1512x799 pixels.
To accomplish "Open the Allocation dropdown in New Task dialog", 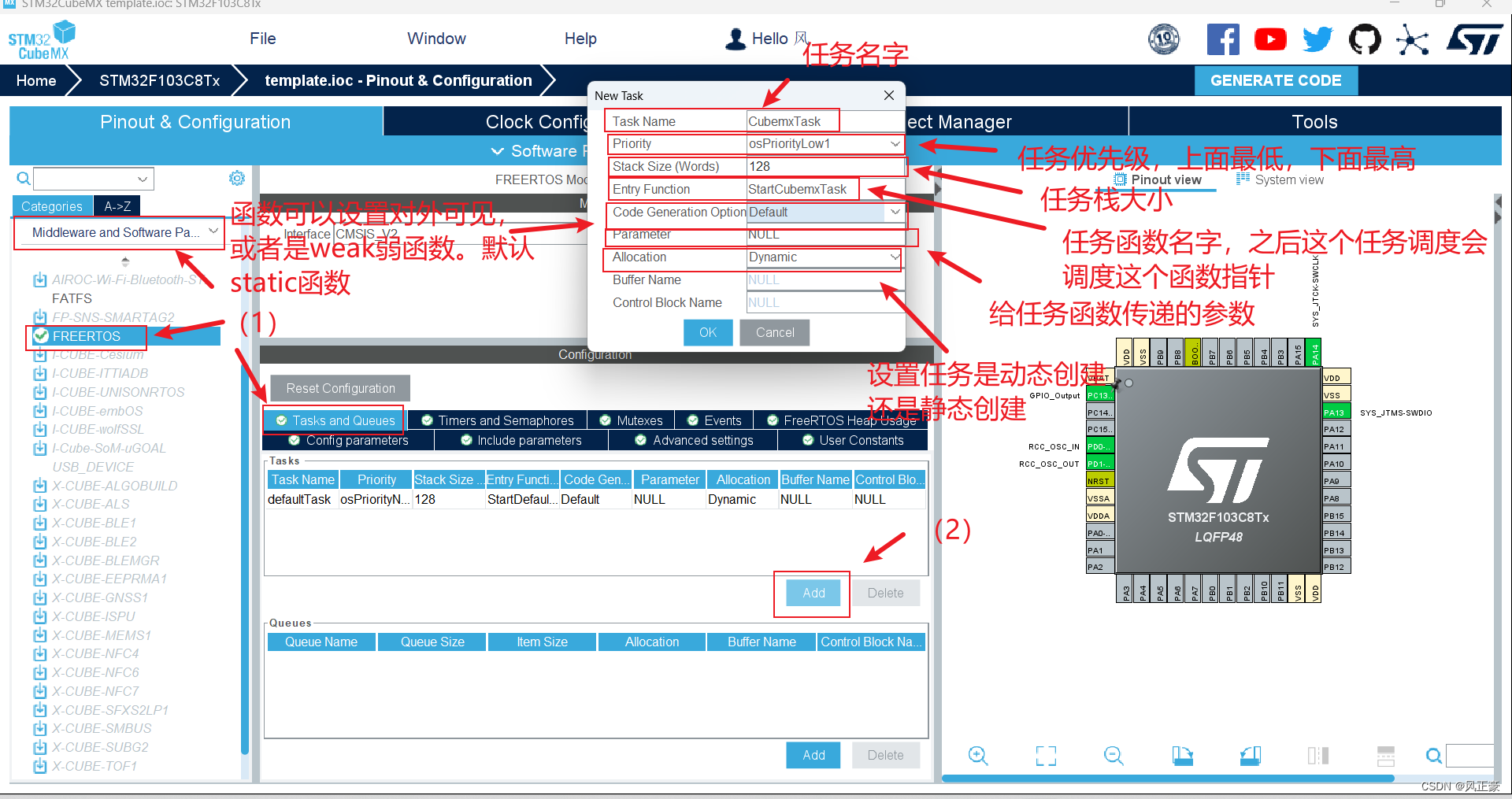I will [x=895, y=257].
